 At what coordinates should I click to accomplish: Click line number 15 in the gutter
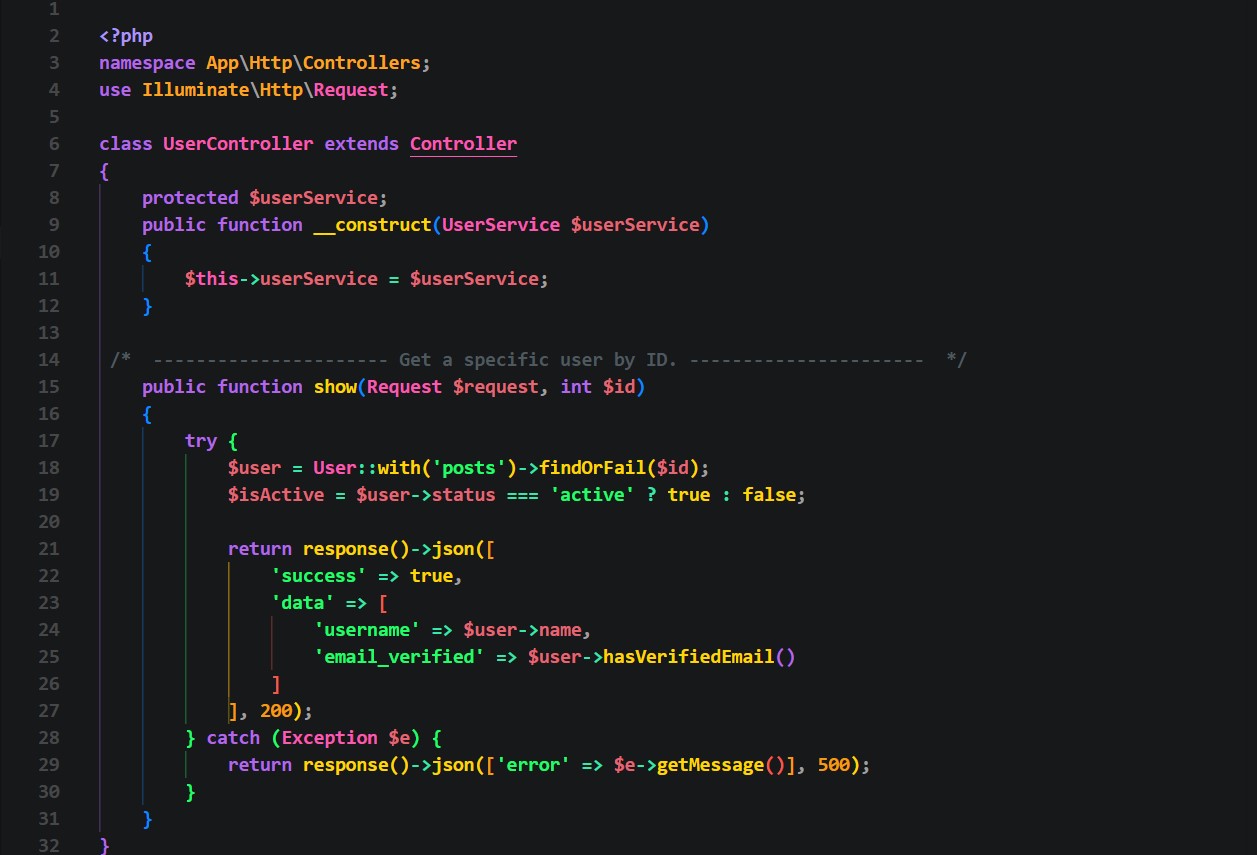pos(48,386)
